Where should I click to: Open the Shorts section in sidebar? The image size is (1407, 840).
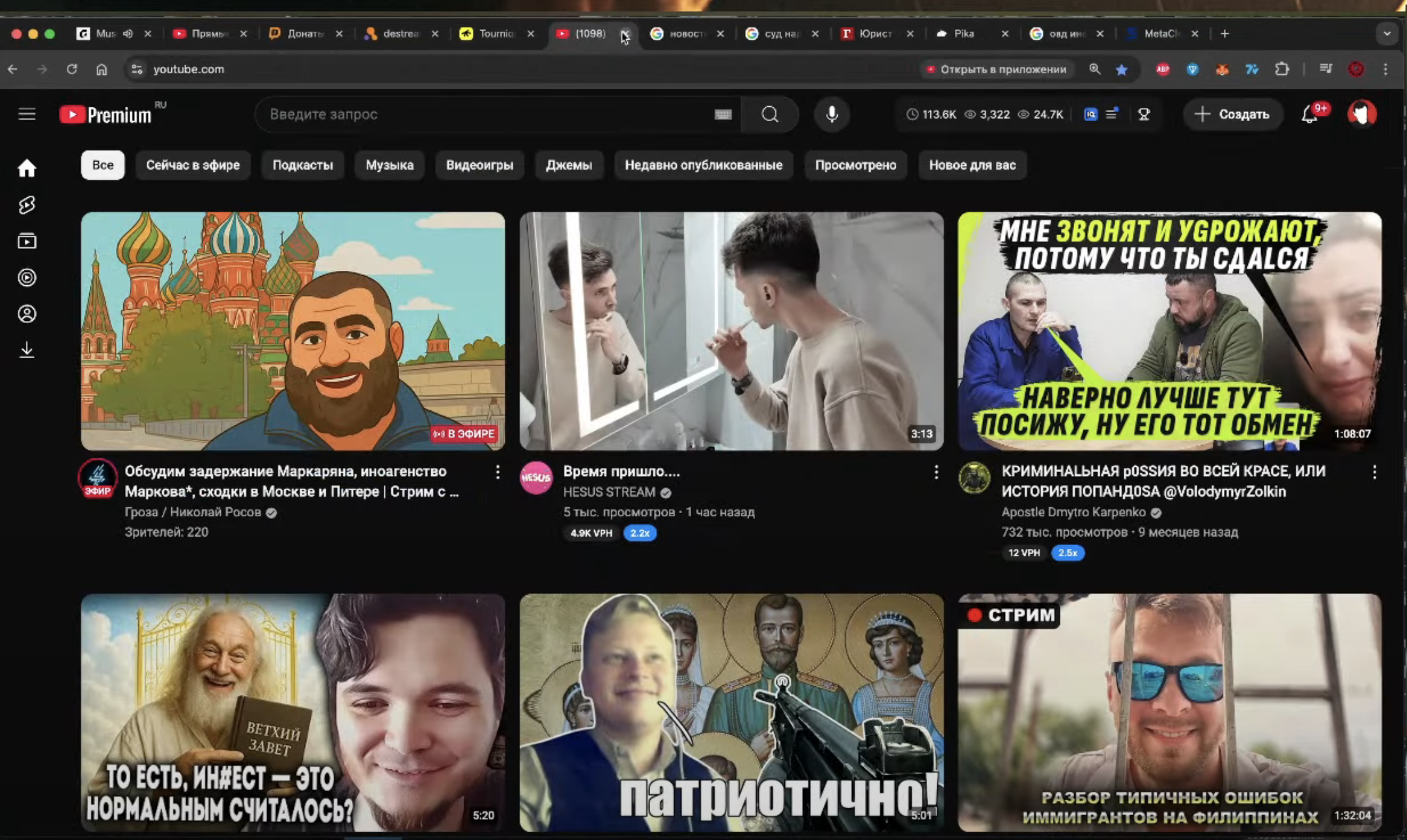point(27,205)
